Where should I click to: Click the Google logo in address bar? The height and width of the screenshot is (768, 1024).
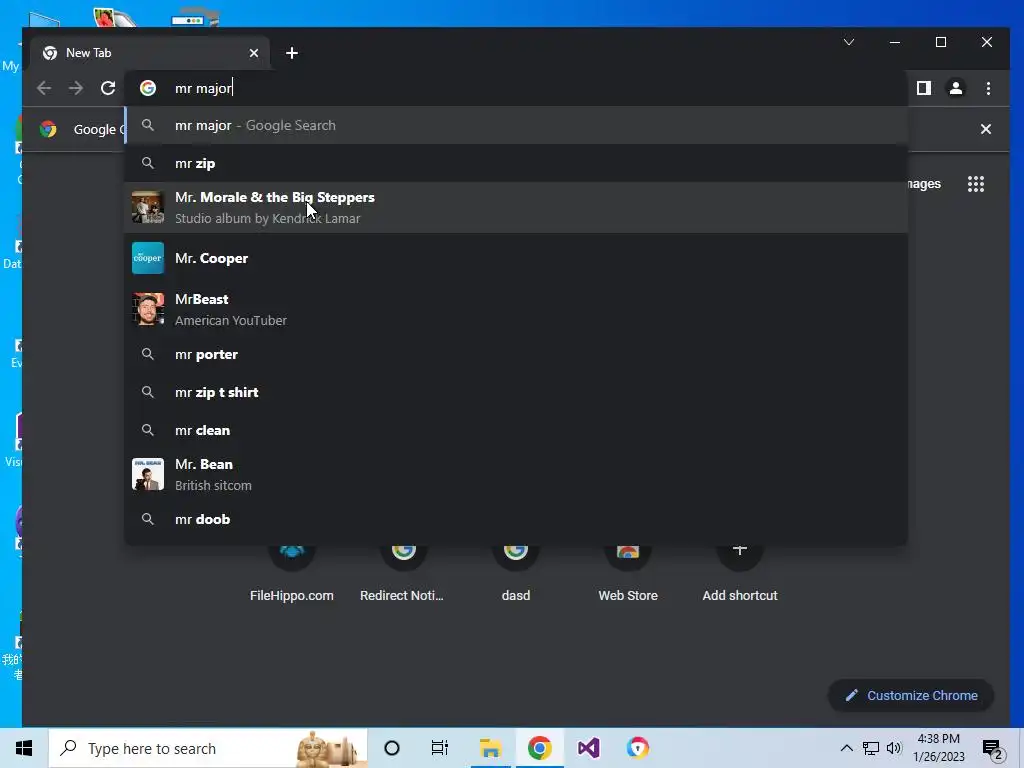[x=148, y=88]
